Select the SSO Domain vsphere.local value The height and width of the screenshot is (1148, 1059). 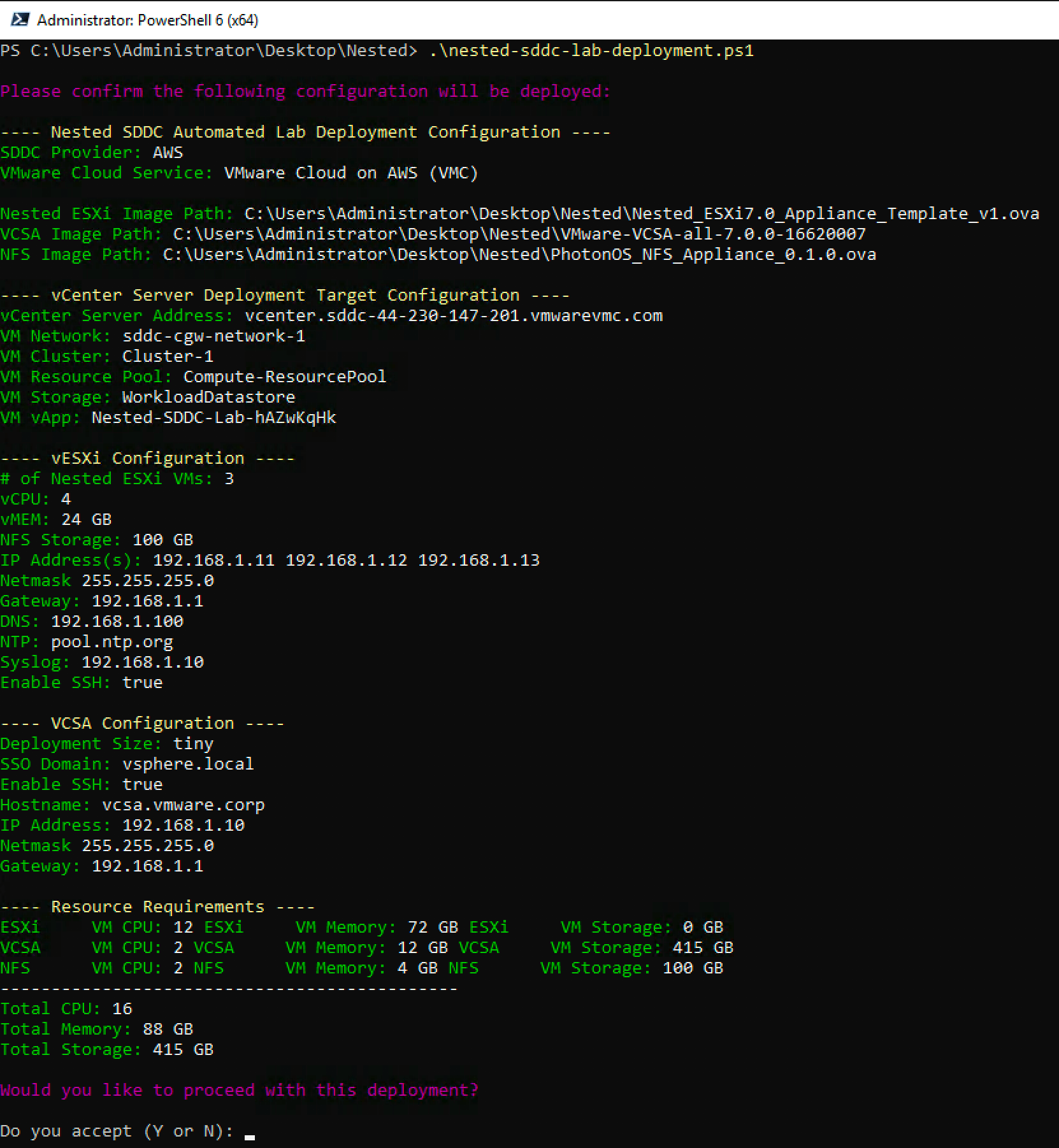[187, 764]
